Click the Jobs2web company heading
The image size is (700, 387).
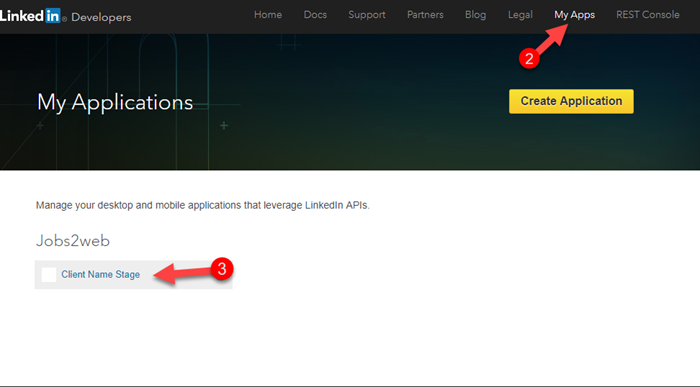[x=73, y=241]
